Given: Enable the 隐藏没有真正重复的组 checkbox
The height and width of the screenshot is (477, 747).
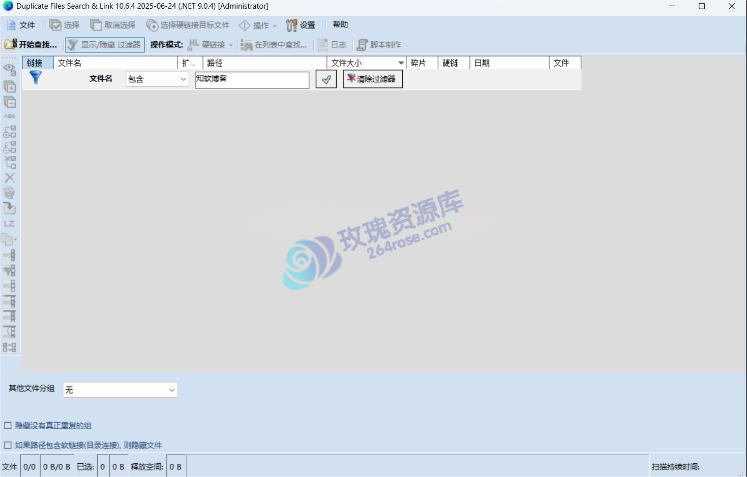Looking at the screenshot, I should click(8, 426).
